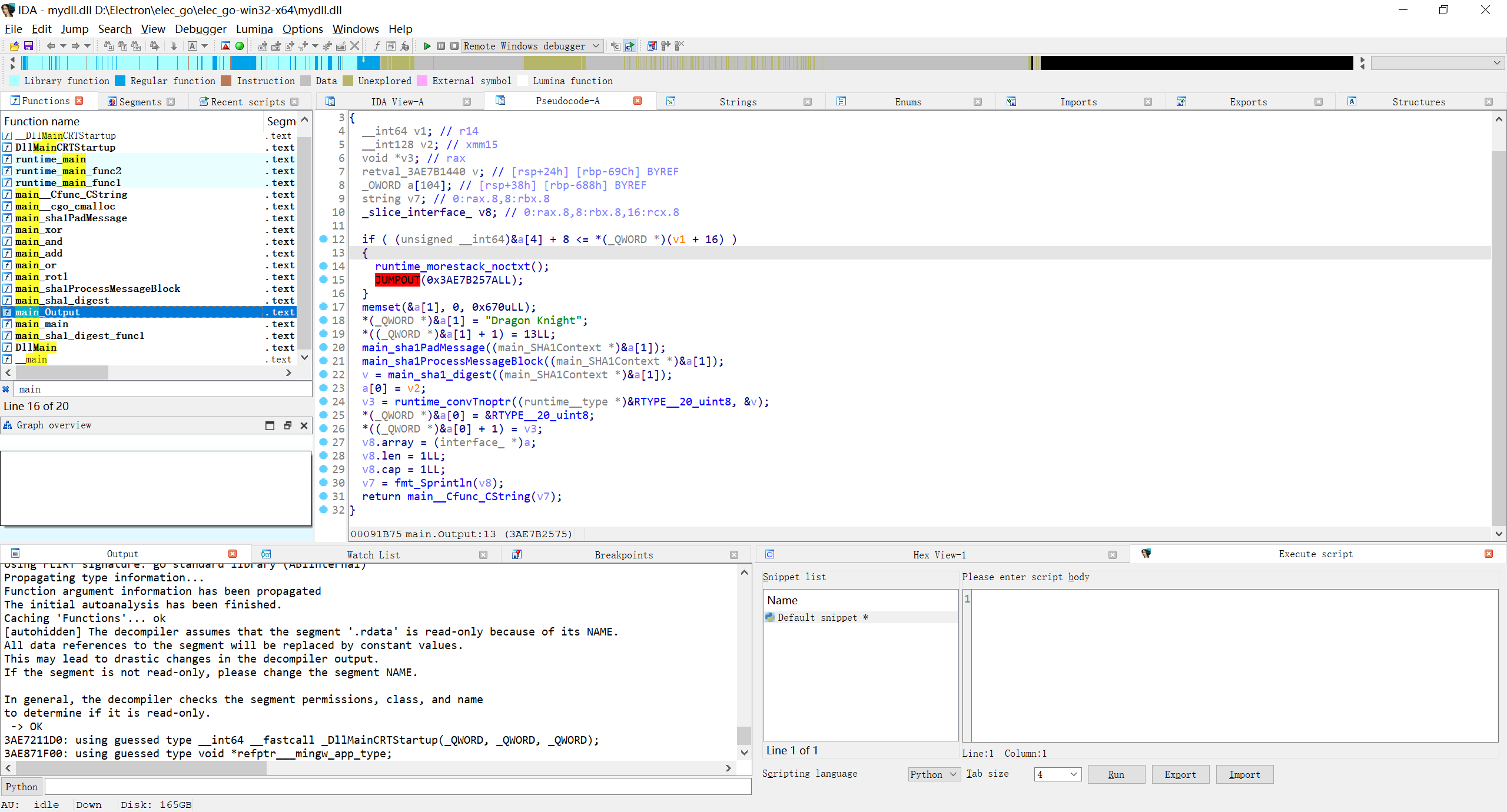The image size is (1507, 812).
Task: Float the Graph overview panel
Action: point(287,425)
